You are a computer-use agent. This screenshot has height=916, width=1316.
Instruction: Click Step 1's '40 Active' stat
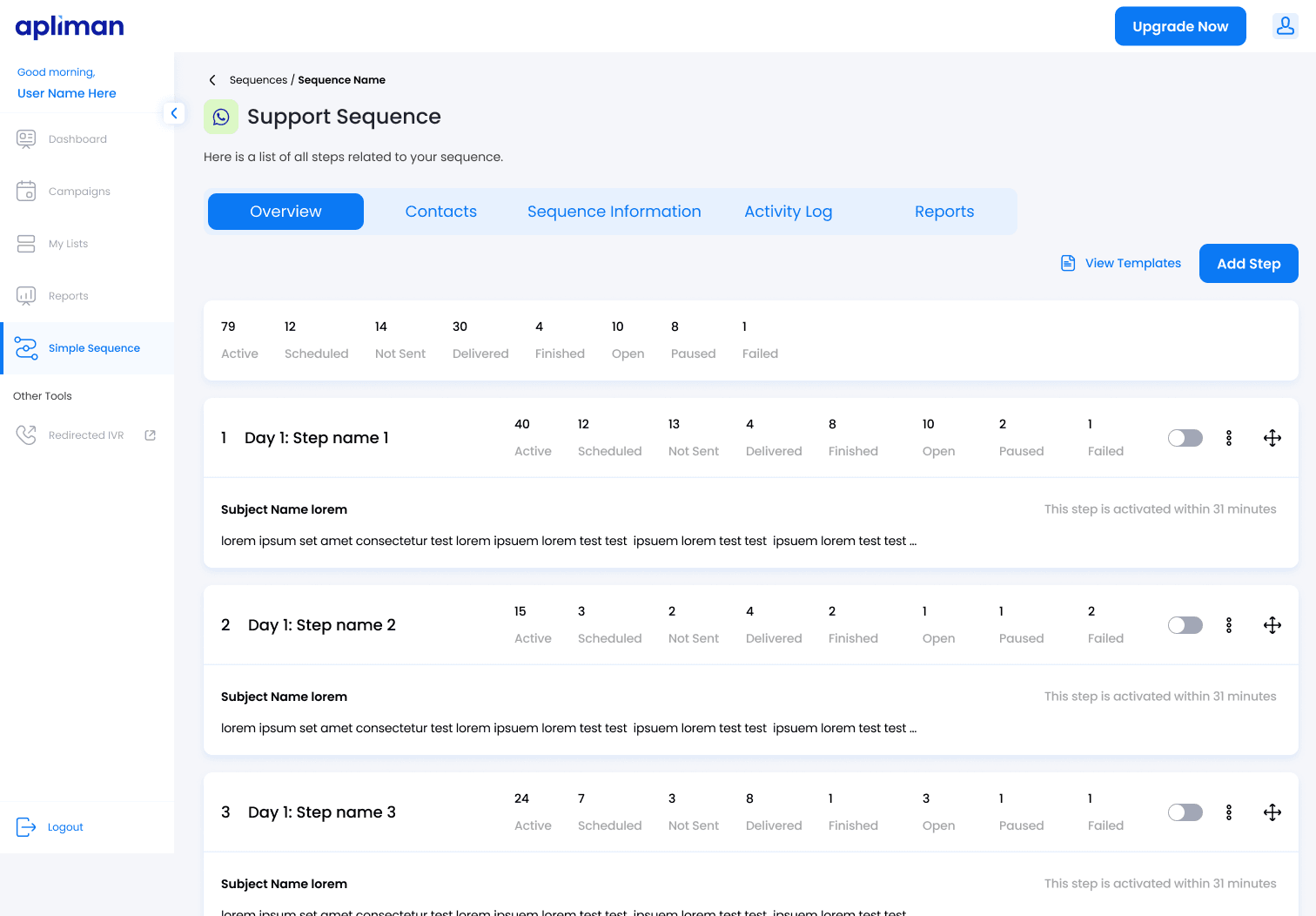pos(533,438)
